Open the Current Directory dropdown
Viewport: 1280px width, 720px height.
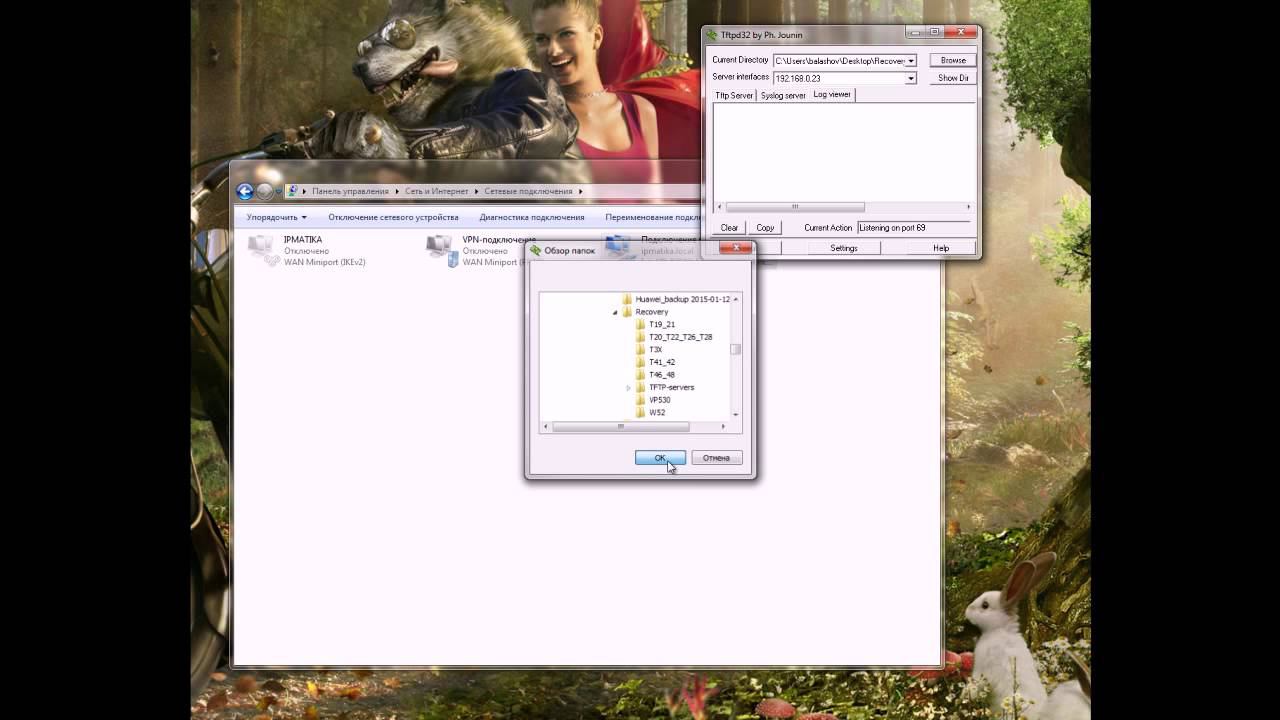(x=911, y=61)
